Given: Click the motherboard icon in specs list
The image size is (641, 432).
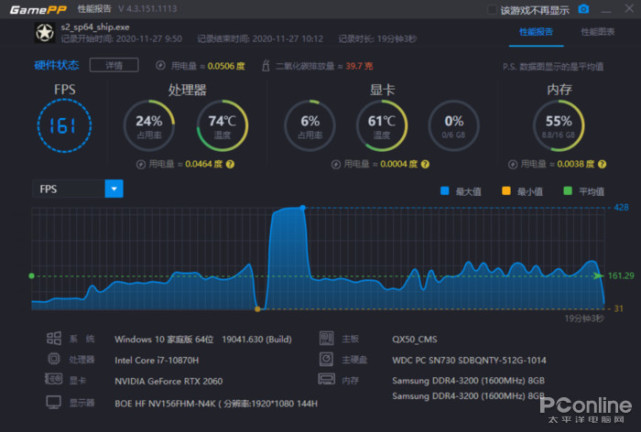Looking at the screenshot, I should coord(326,338).
